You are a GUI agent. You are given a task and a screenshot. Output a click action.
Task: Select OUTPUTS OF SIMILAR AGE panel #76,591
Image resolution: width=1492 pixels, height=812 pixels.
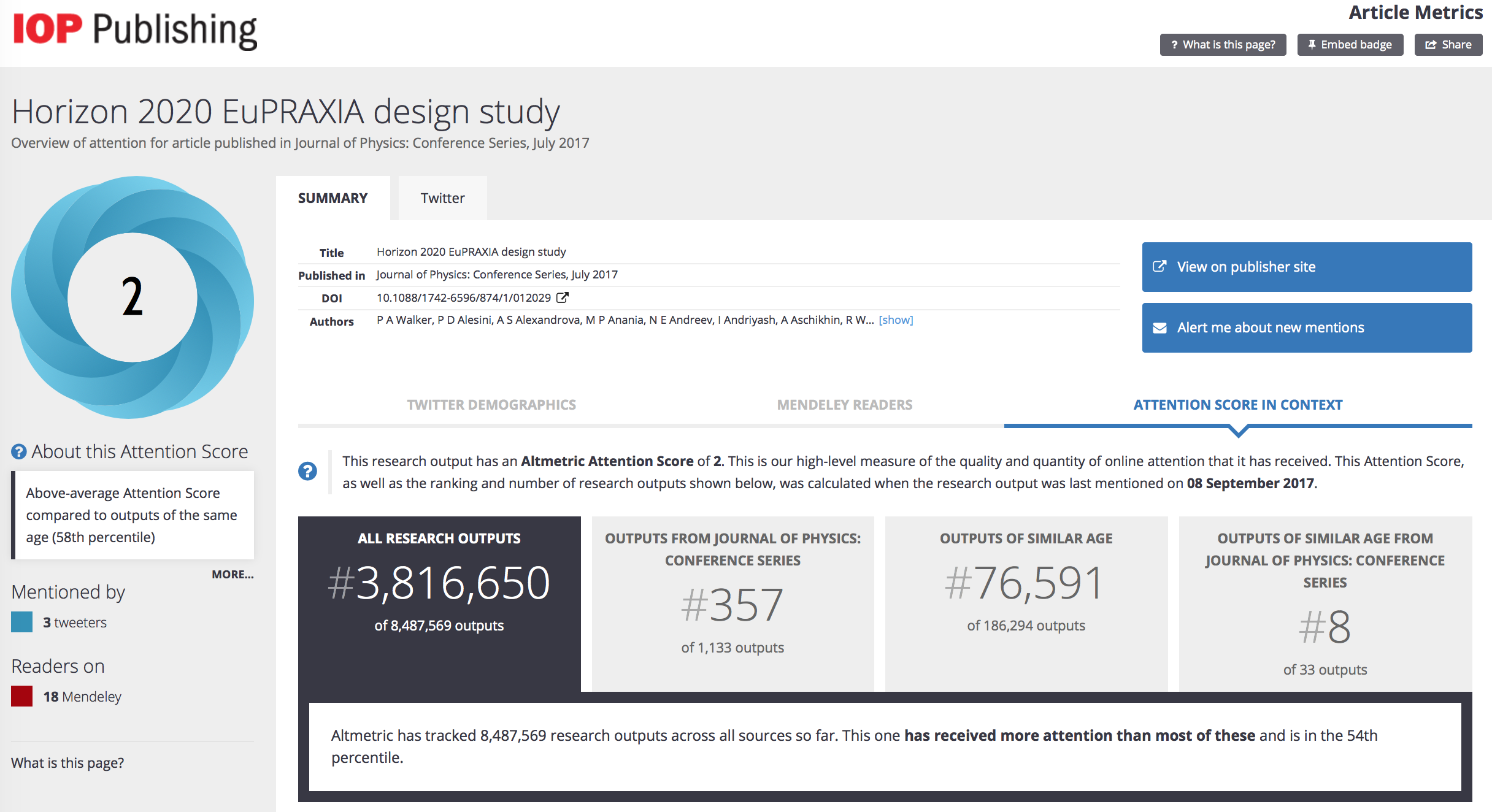(1026, 604)
